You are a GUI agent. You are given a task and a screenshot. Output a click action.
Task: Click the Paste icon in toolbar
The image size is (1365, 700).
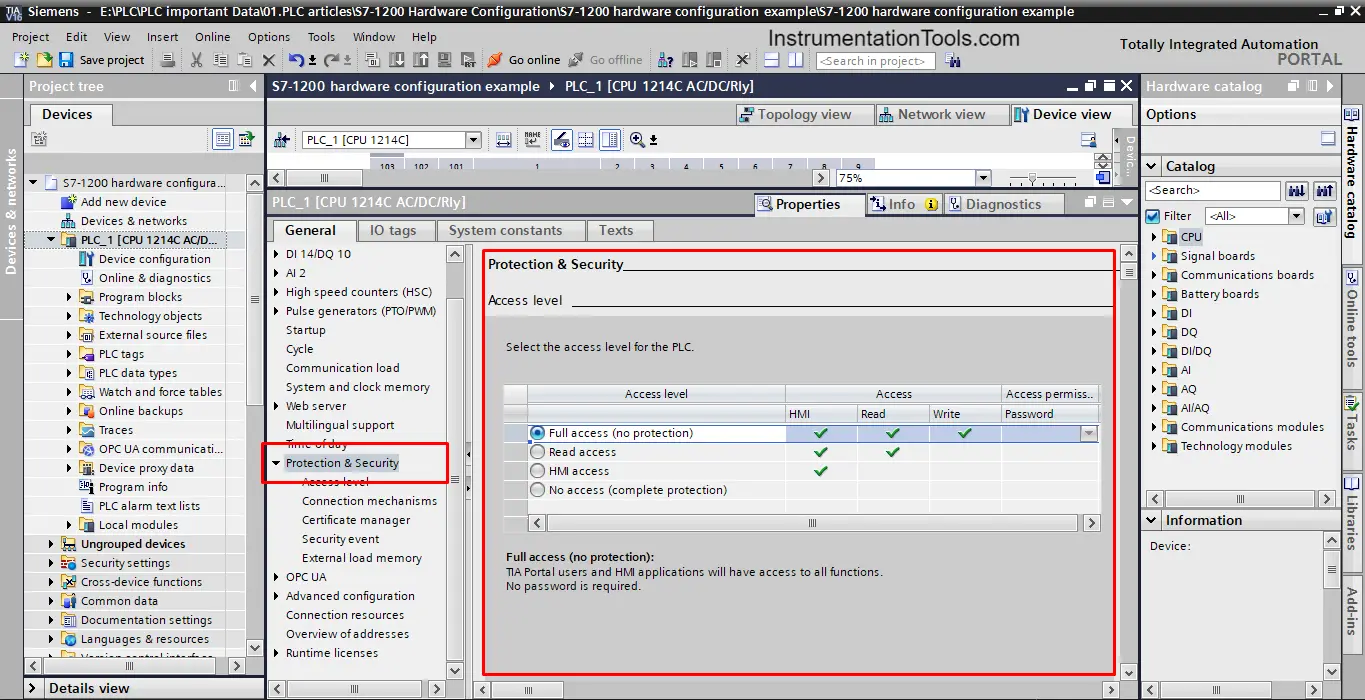245,60
